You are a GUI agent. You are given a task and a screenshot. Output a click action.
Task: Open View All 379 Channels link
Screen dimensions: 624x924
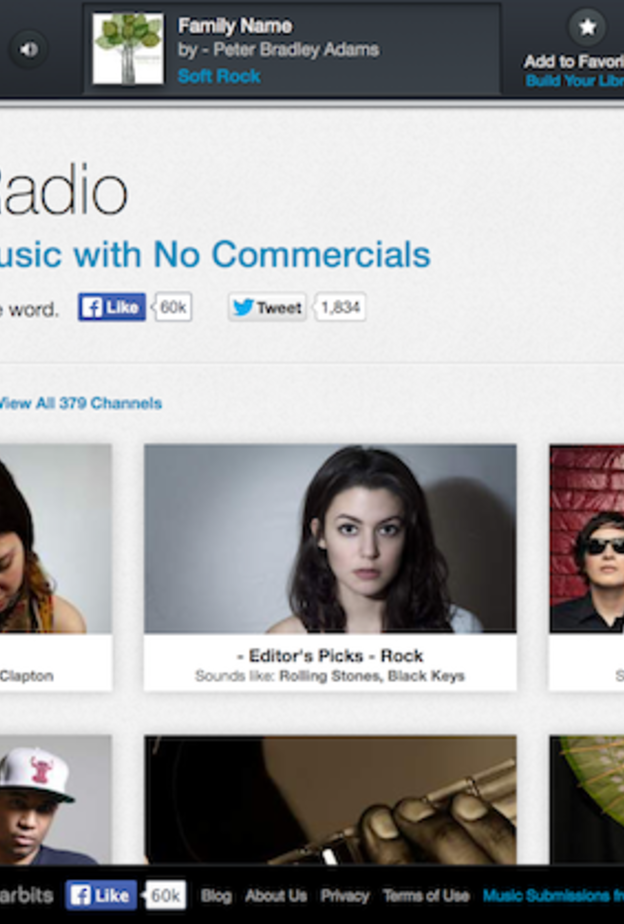[x=78, y=403]
